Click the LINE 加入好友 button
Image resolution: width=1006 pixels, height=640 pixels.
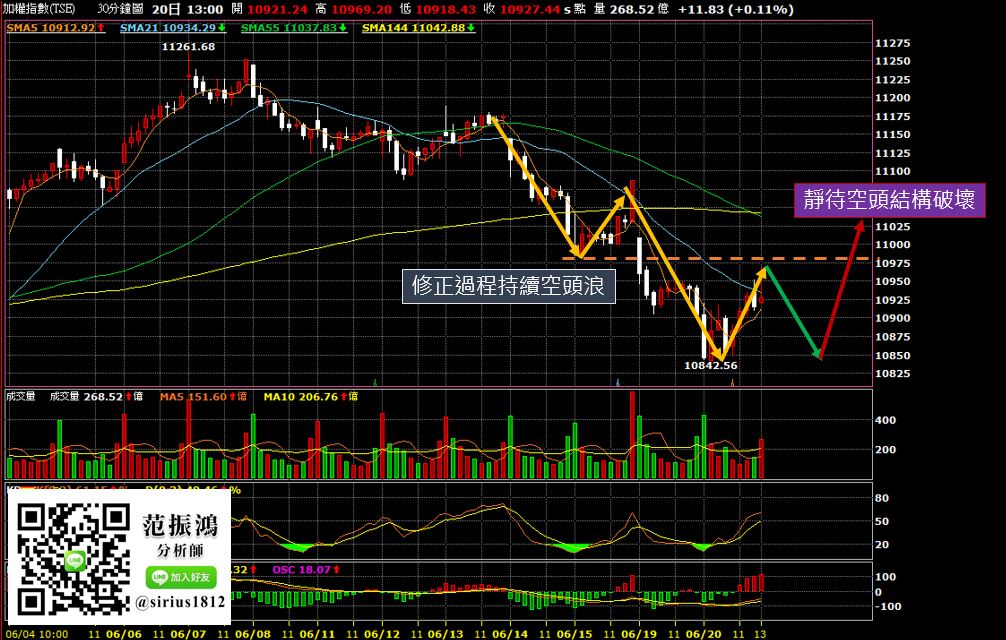[181, 577]
